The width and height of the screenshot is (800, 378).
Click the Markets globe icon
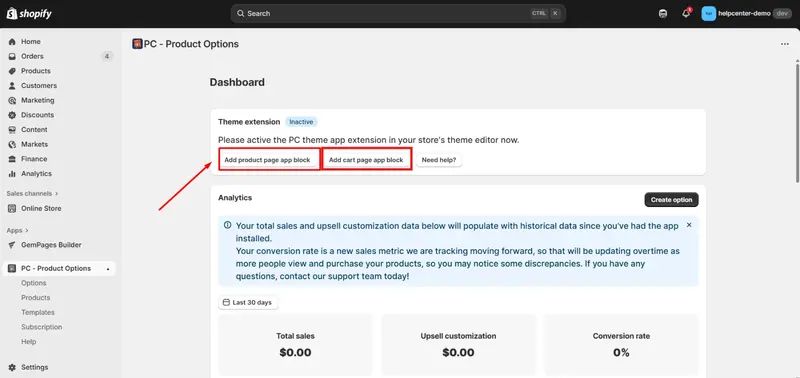tap(12, 144)
